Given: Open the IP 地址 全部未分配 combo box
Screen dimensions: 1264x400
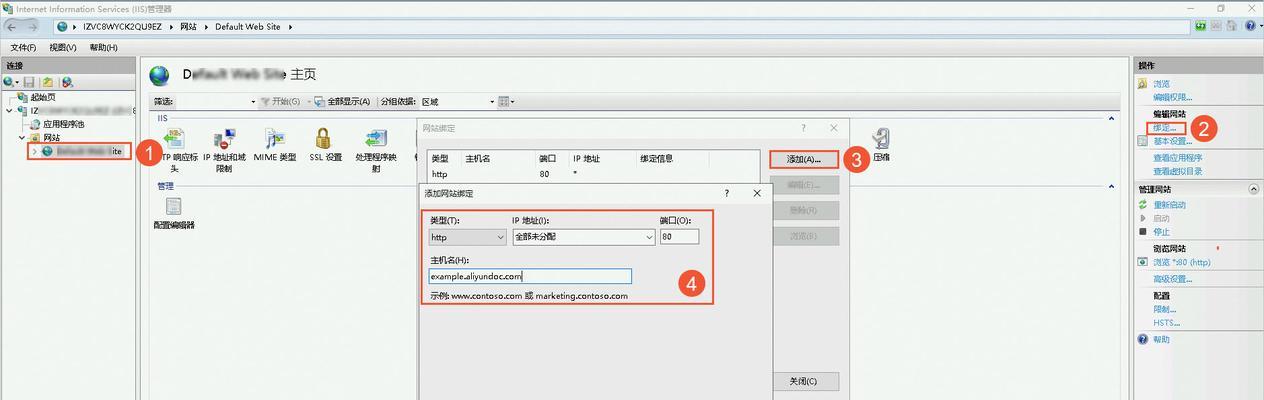Looking at the screenshot, I should coord(584,237).
